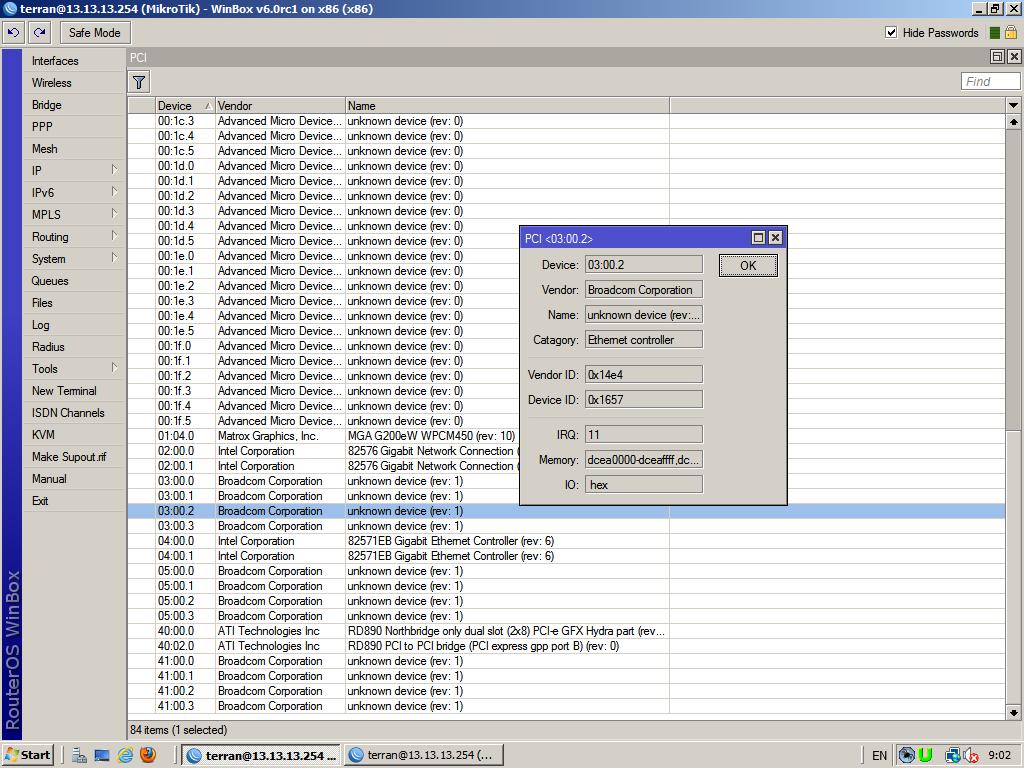
Task: Click the Show Desktop quick launch icon
Action: click(x=101, y=755)
